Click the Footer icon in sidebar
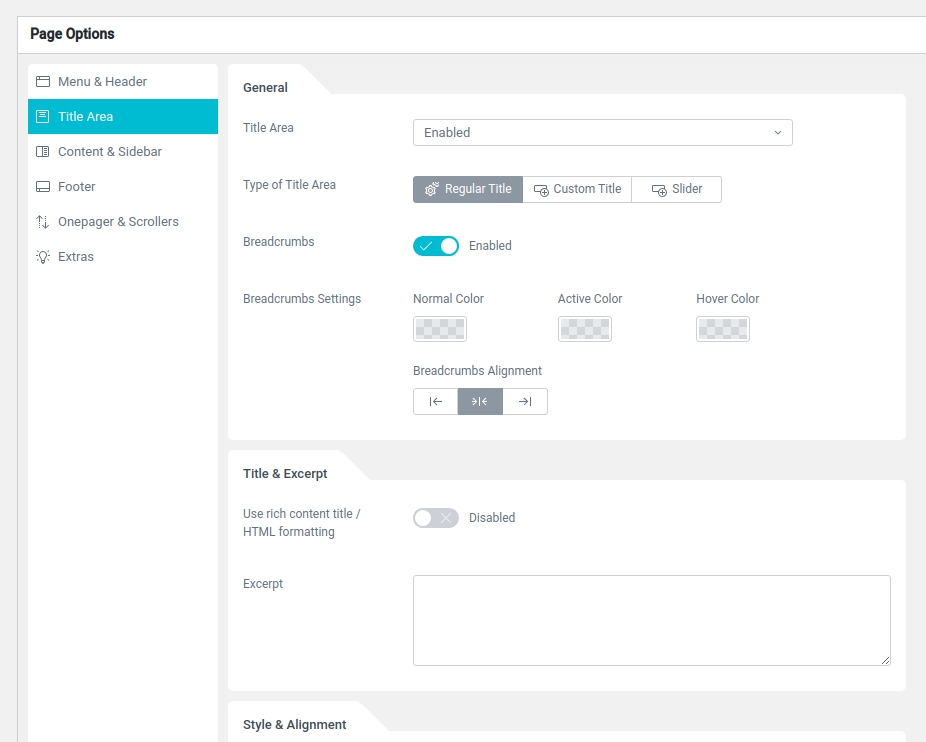The image size is (926, 742). tap(43, 187)
